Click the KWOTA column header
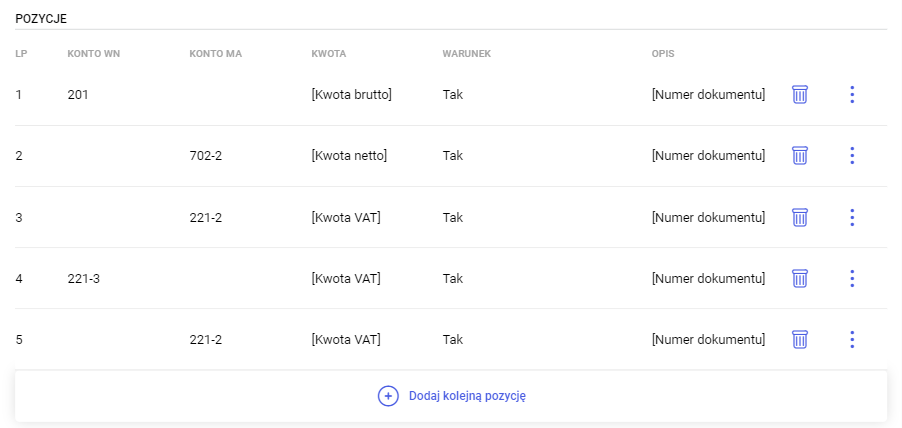This screenshot has width=902, height=428. tap(328, 53)
